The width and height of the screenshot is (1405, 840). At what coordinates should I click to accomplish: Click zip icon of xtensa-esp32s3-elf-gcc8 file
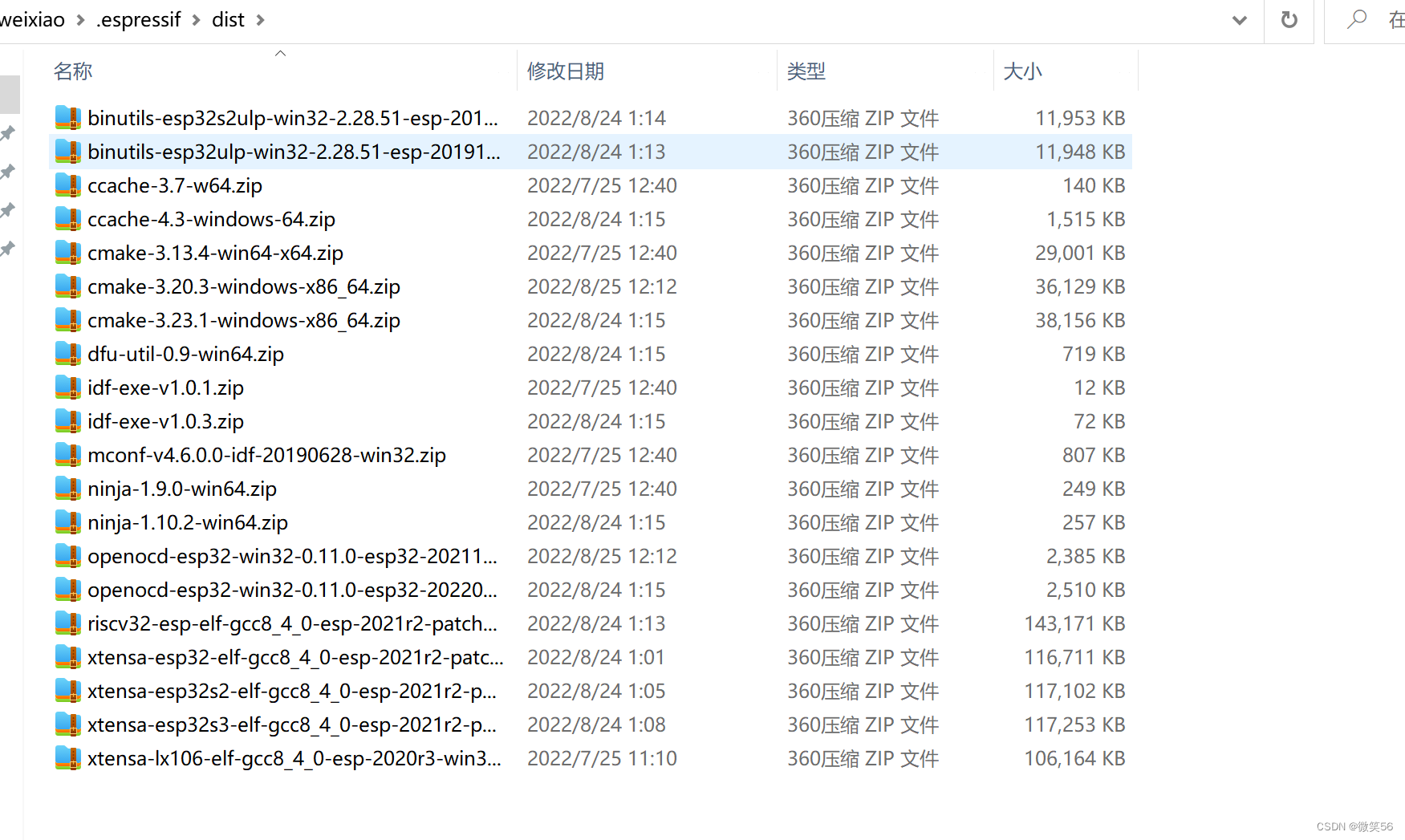[68, 724]
